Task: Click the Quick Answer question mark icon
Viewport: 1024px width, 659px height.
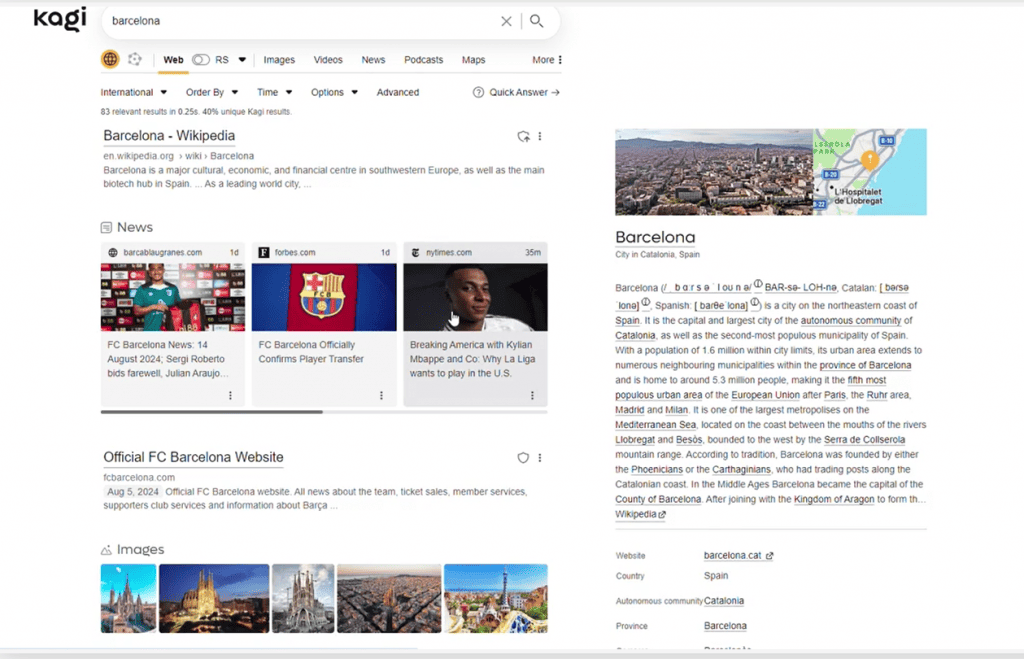Action: click(478, 92)
